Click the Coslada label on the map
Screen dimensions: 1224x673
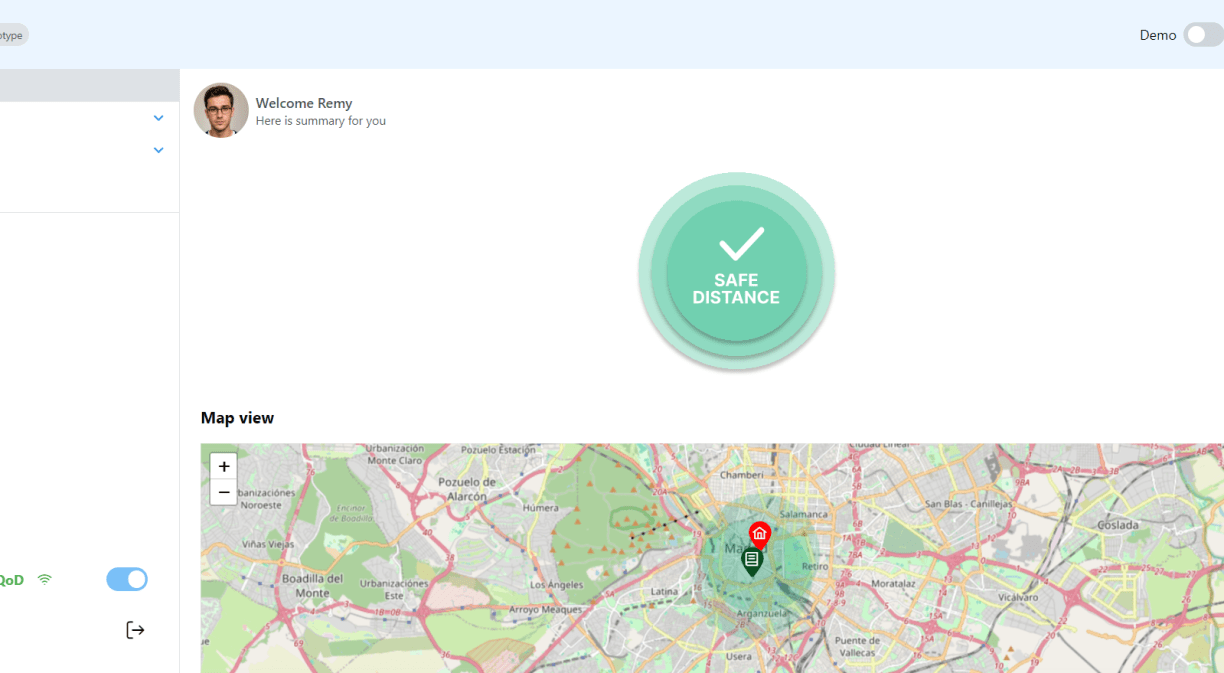click(1117, 525)
